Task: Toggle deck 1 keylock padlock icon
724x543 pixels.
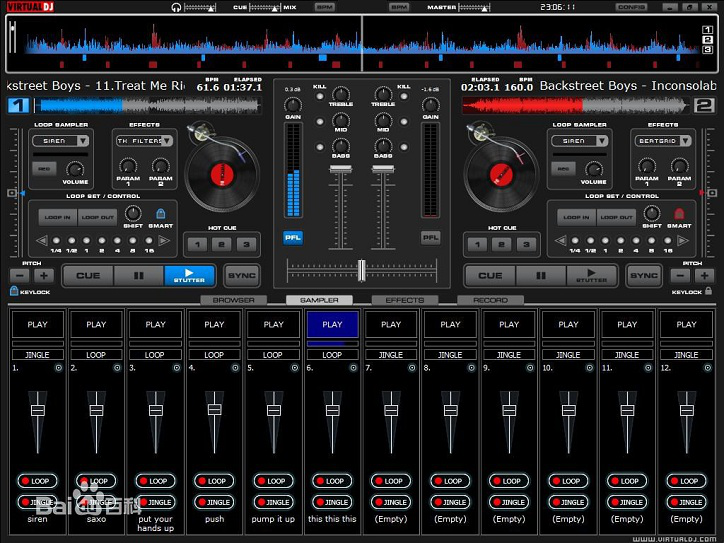Action: pos(14,291)
